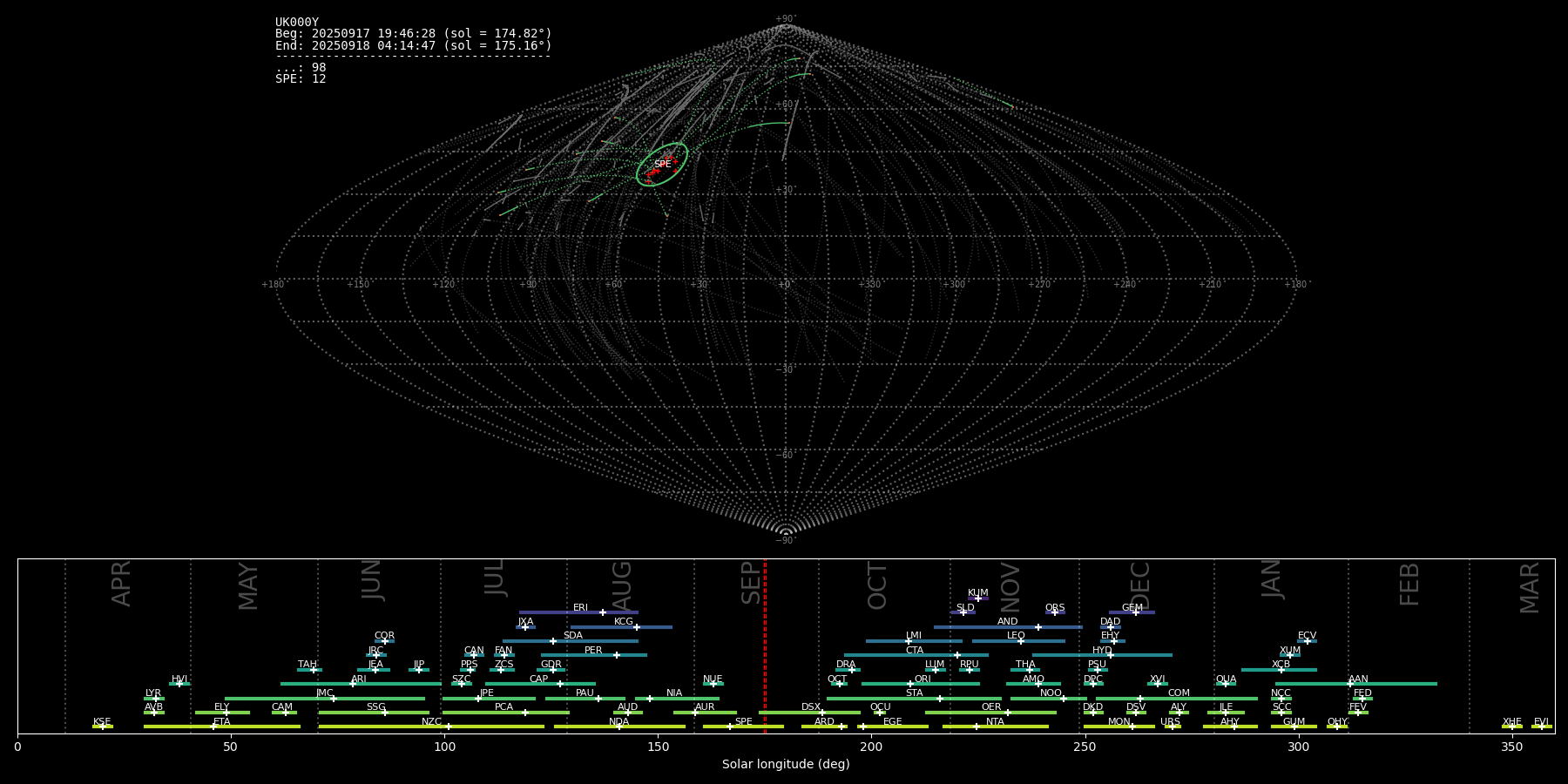Click the XHE shower label
This screenshot has height=784, width=1568.
1511,721
